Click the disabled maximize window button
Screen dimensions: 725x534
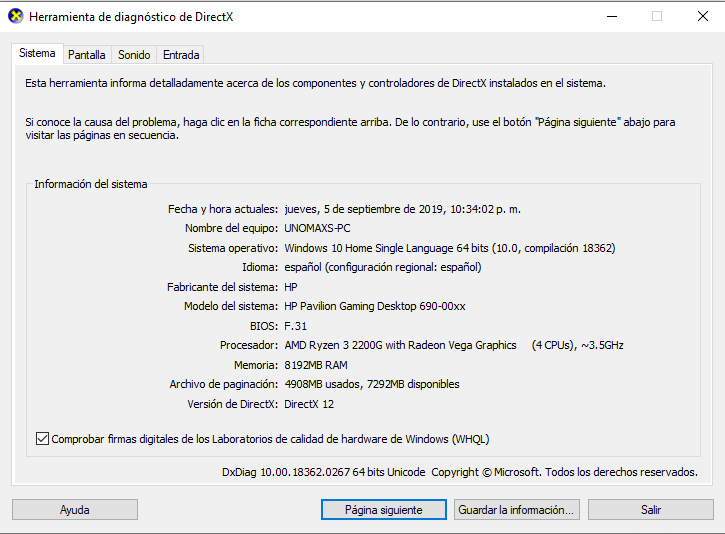point(657,17)
